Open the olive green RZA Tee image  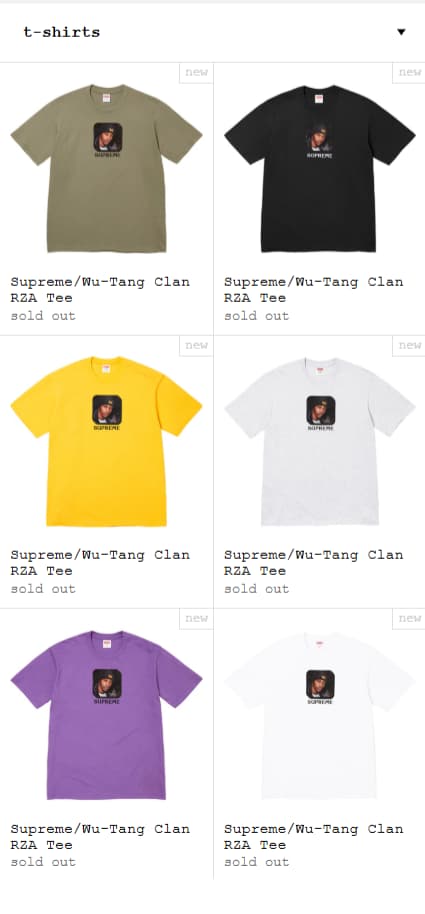(x=106, y=168)
